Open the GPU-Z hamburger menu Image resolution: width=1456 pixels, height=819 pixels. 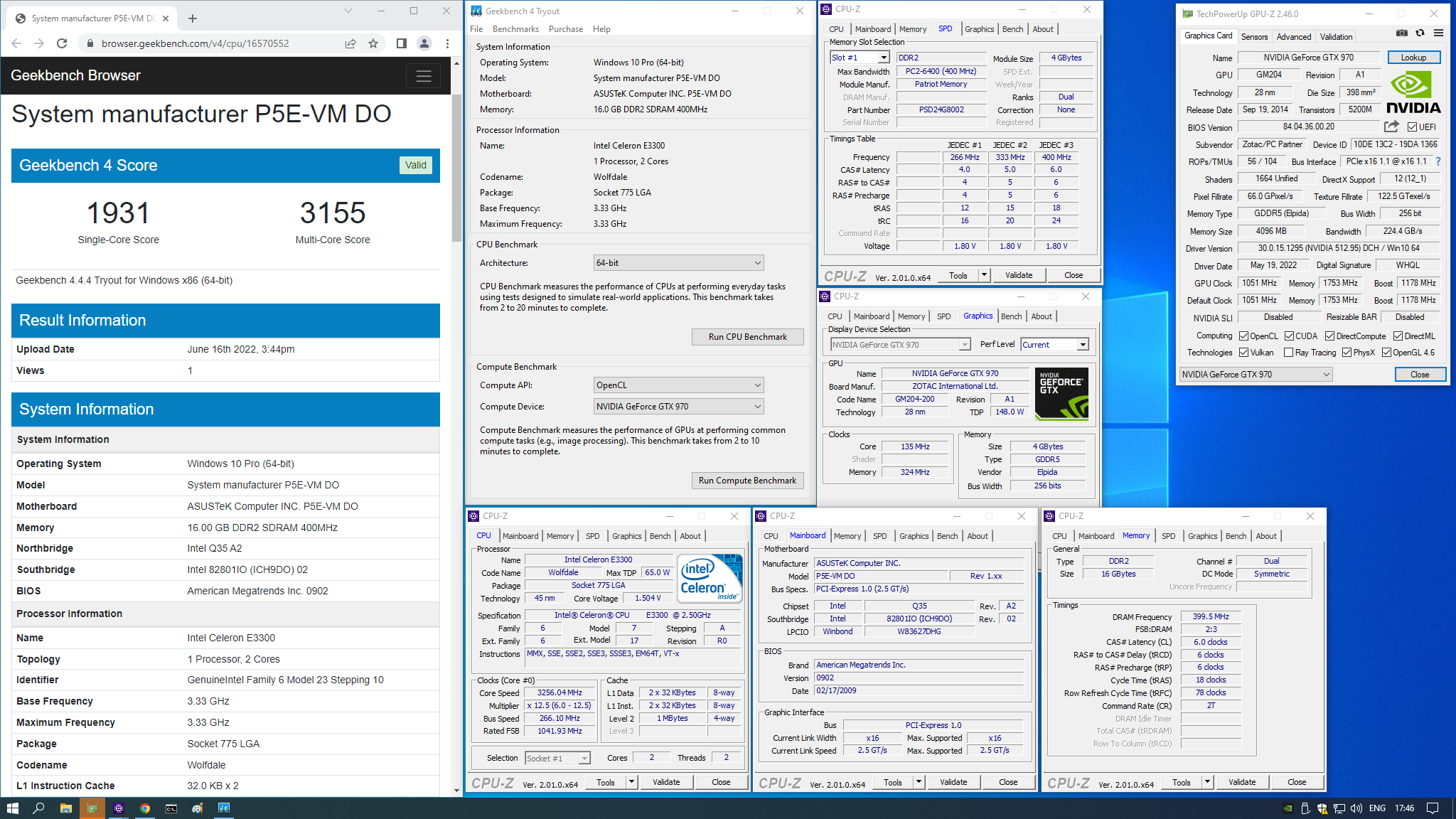pyautogui.click(x=1438, y=33)
